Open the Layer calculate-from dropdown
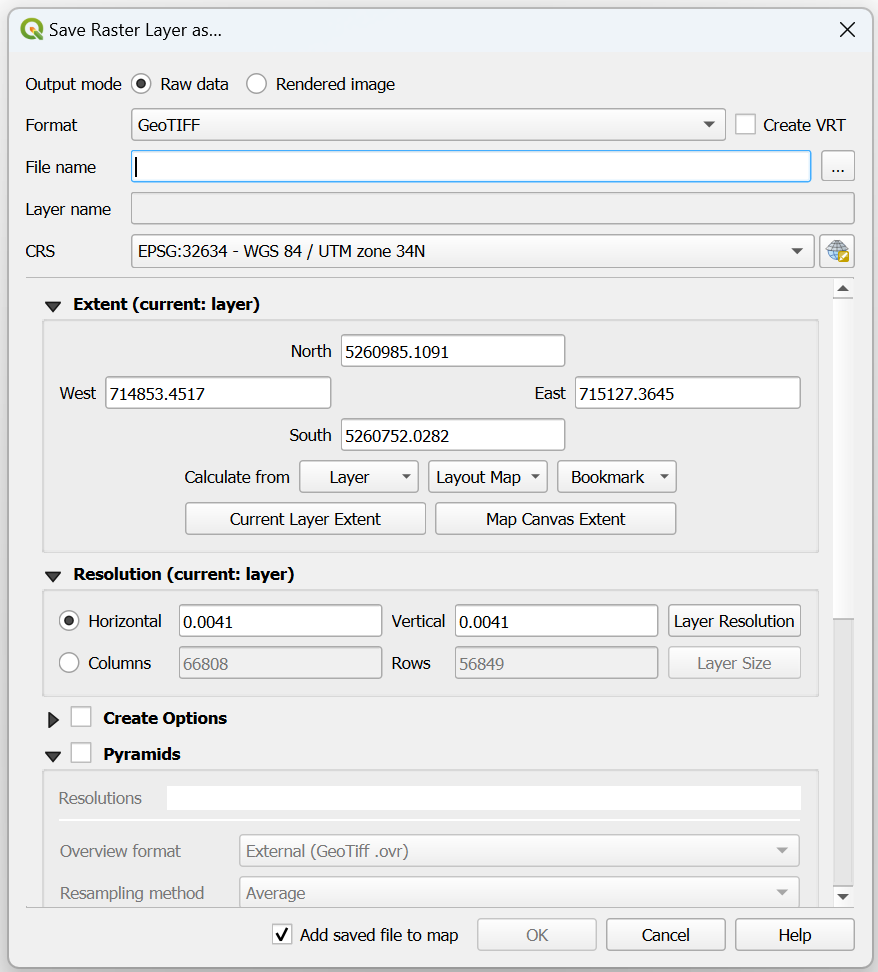The width and height of the screenshot is (878, 972). pos(358,477)
